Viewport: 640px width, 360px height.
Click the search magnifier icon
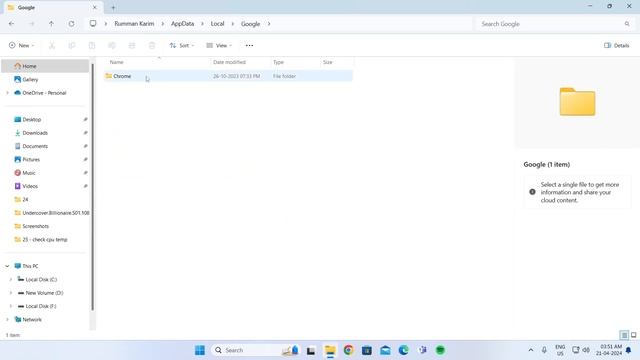click(x=627, y=24)
